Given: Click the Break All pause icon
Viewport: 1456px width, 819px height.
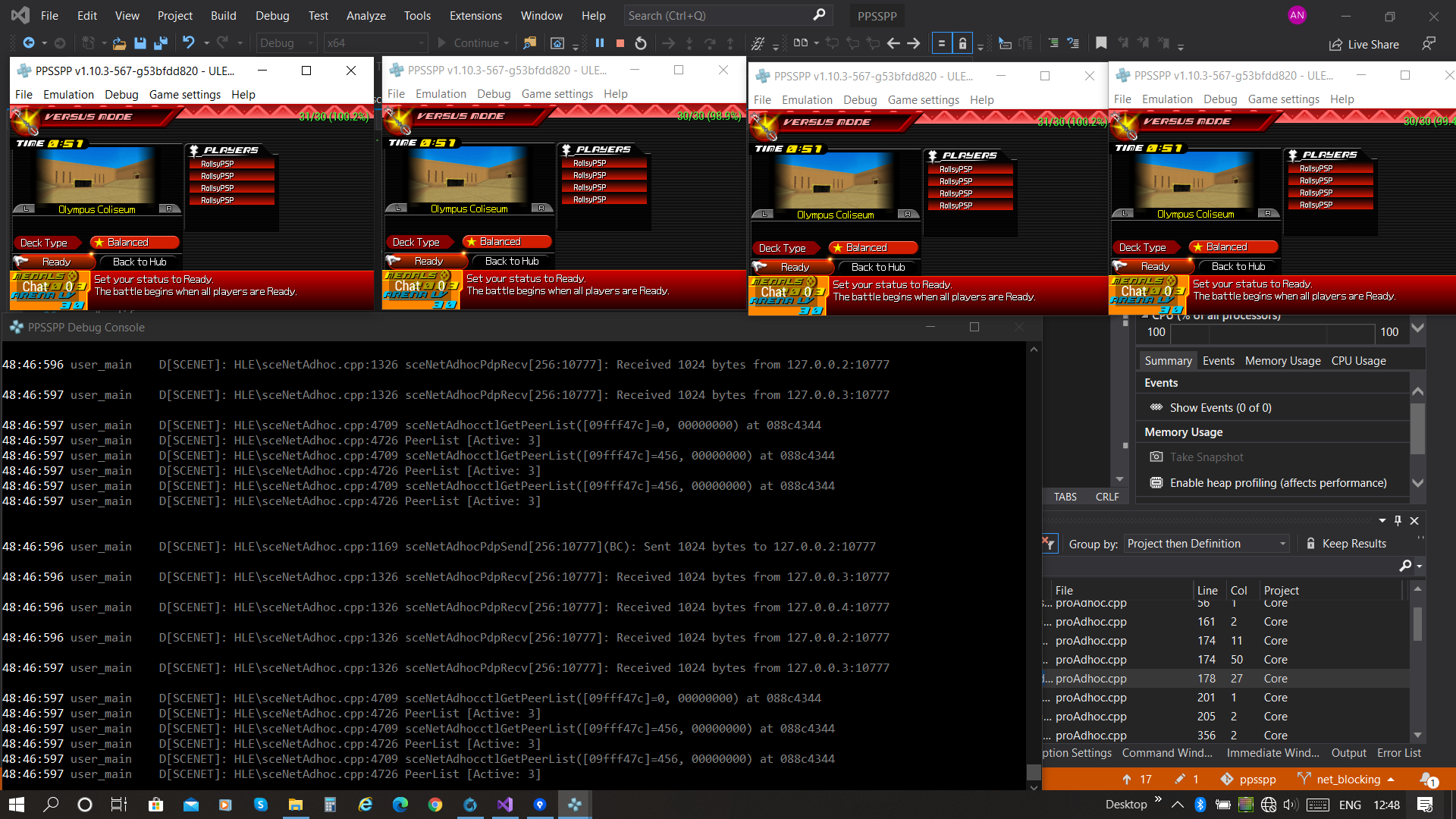Looking at the screenshot, I should 600,43.
